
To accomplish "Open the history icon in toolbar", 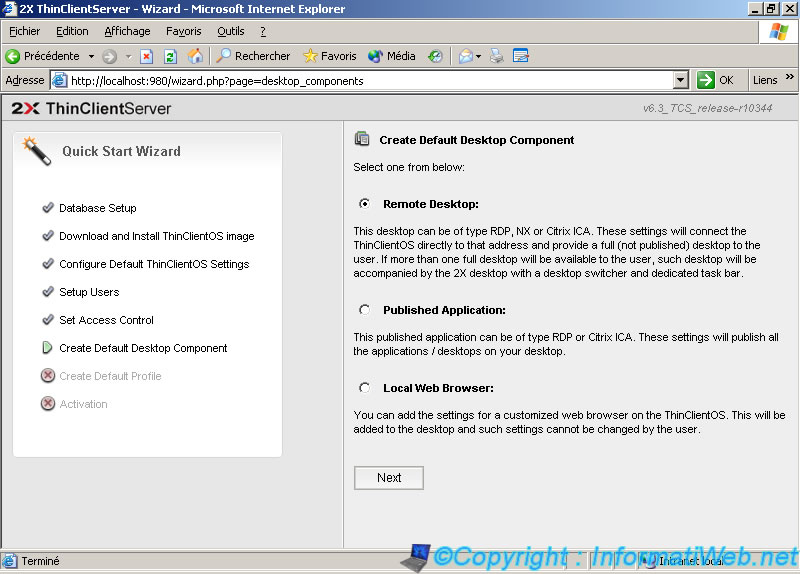I will [435, 56].
